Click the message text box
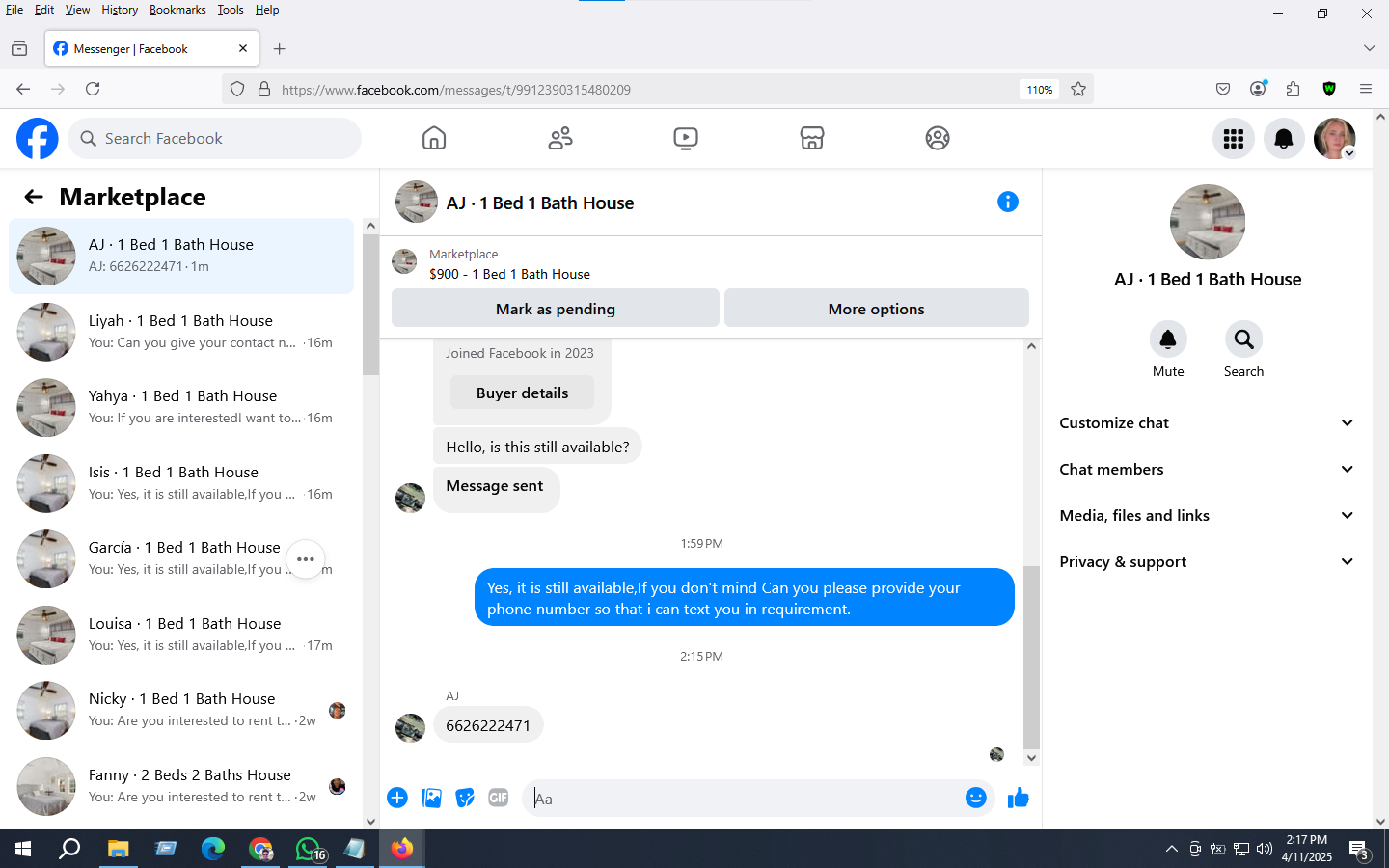Image resolution: width=1389 pixels, height=868 pixels. point(743,799)
